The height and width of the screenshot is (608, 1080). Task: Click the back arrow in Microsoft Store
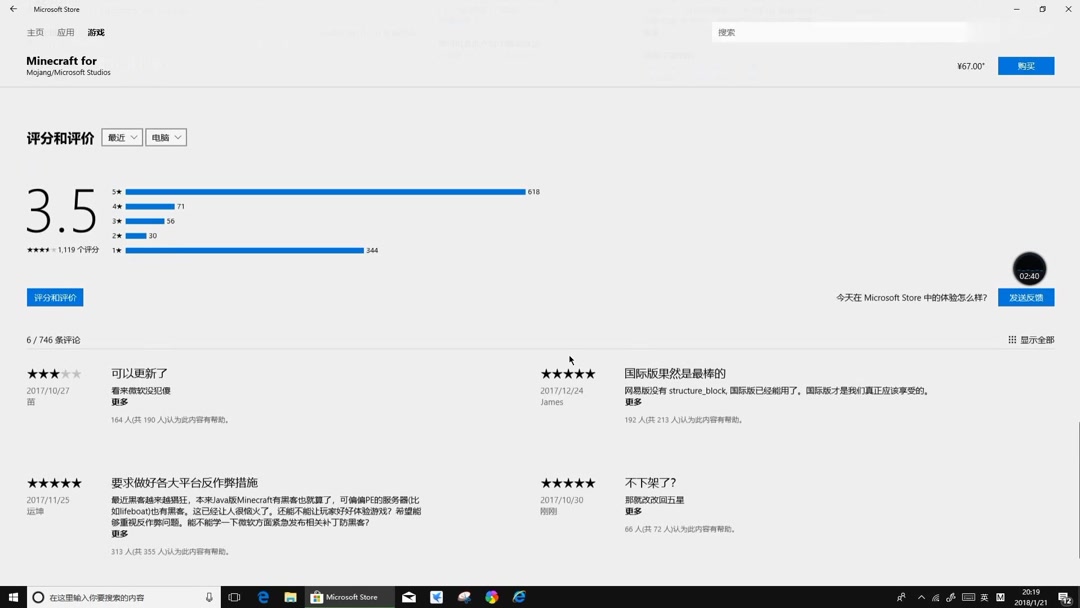click(x=11, y=9)
